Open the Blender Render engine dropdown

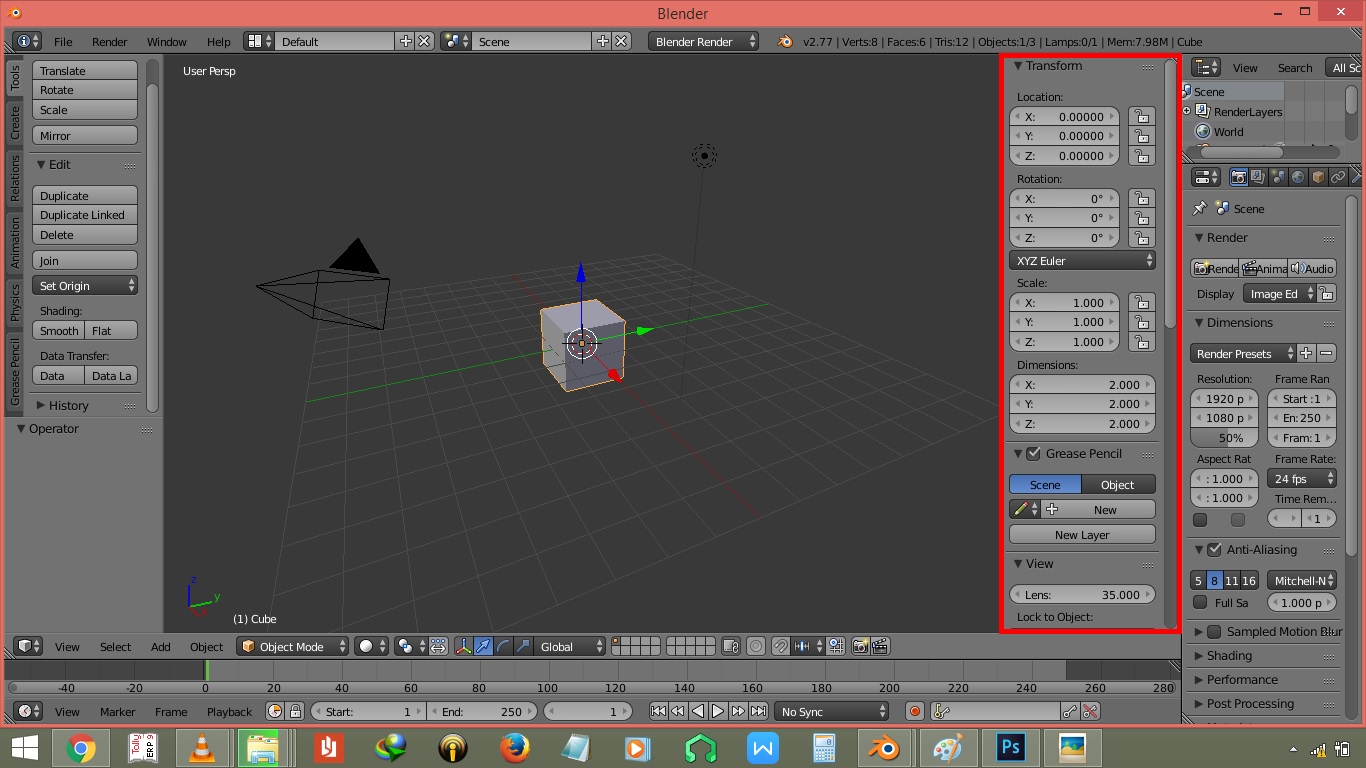[x=703, y=41]
